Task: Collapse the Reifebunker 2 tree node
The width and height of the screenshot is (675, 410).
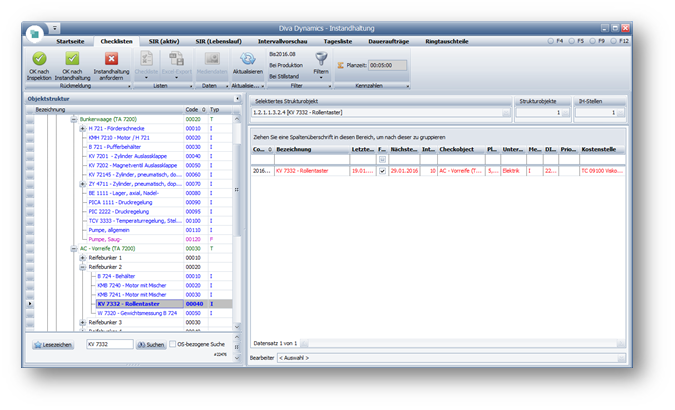Action: (x=82, y=267)
